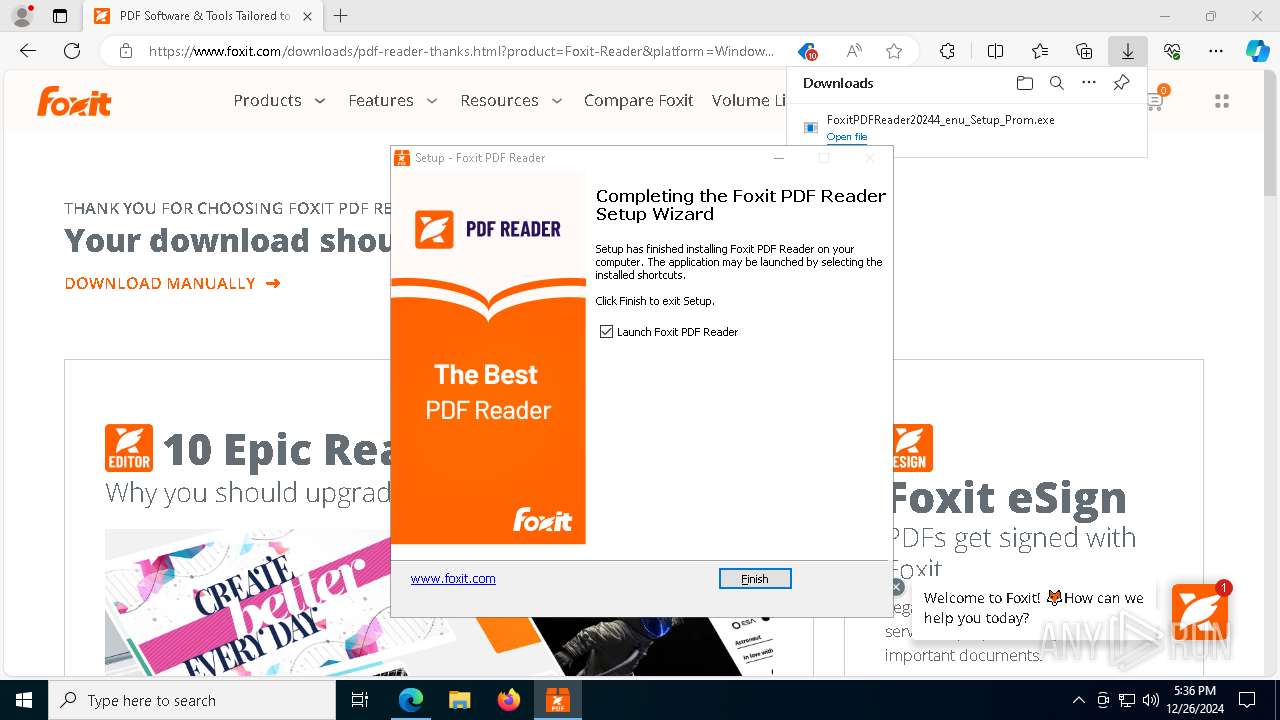Open Edge Settings and more menu
Screen dimensions: 1280x720
(1216, 51)
